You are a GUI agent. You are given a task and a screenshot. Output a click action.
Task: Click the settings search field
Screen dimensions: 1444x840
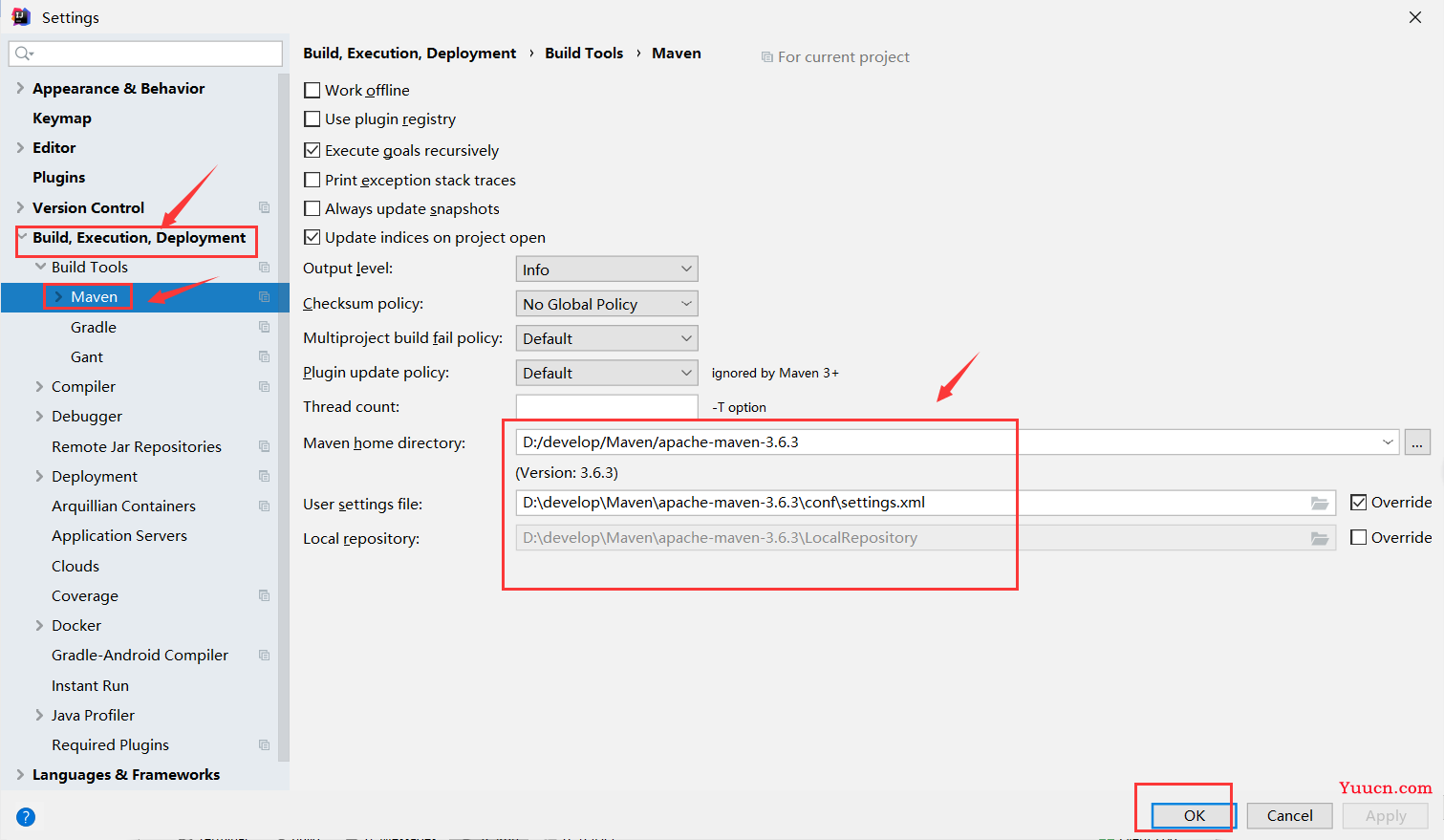pos(145,54)
